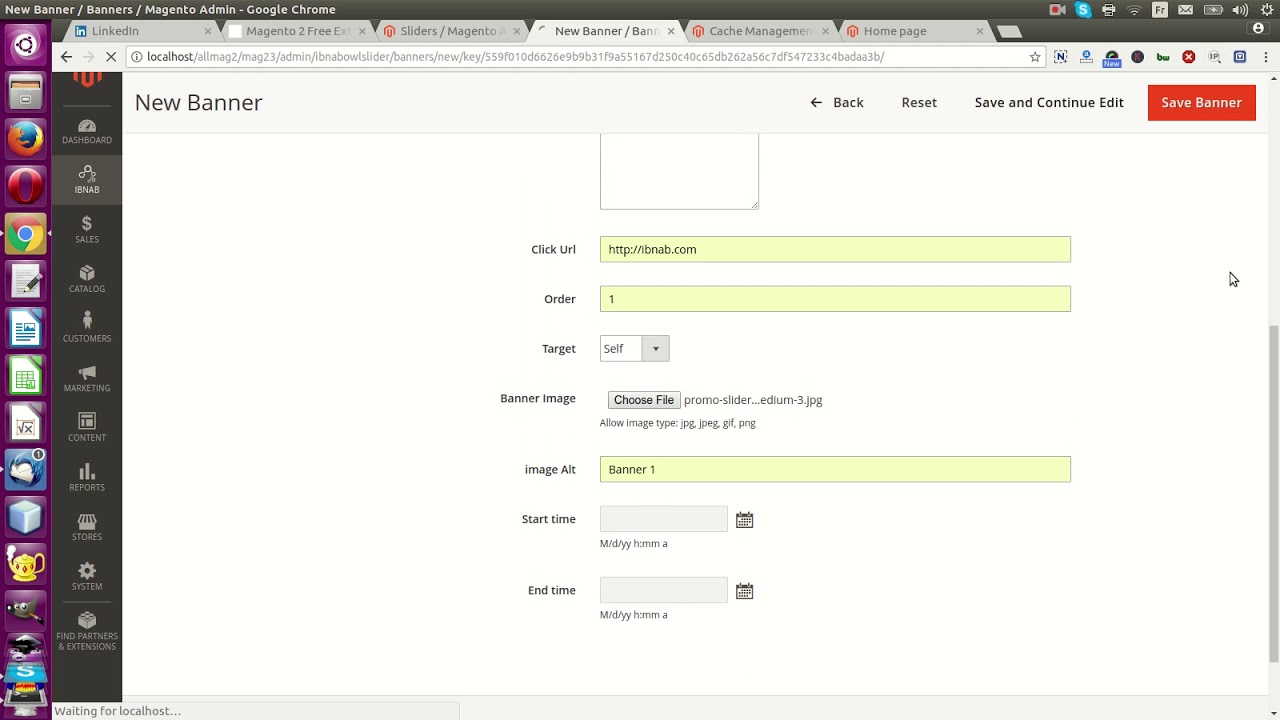Click Save and Continue Edit
The image size is (1280, 720).
tap(1049, 102)
